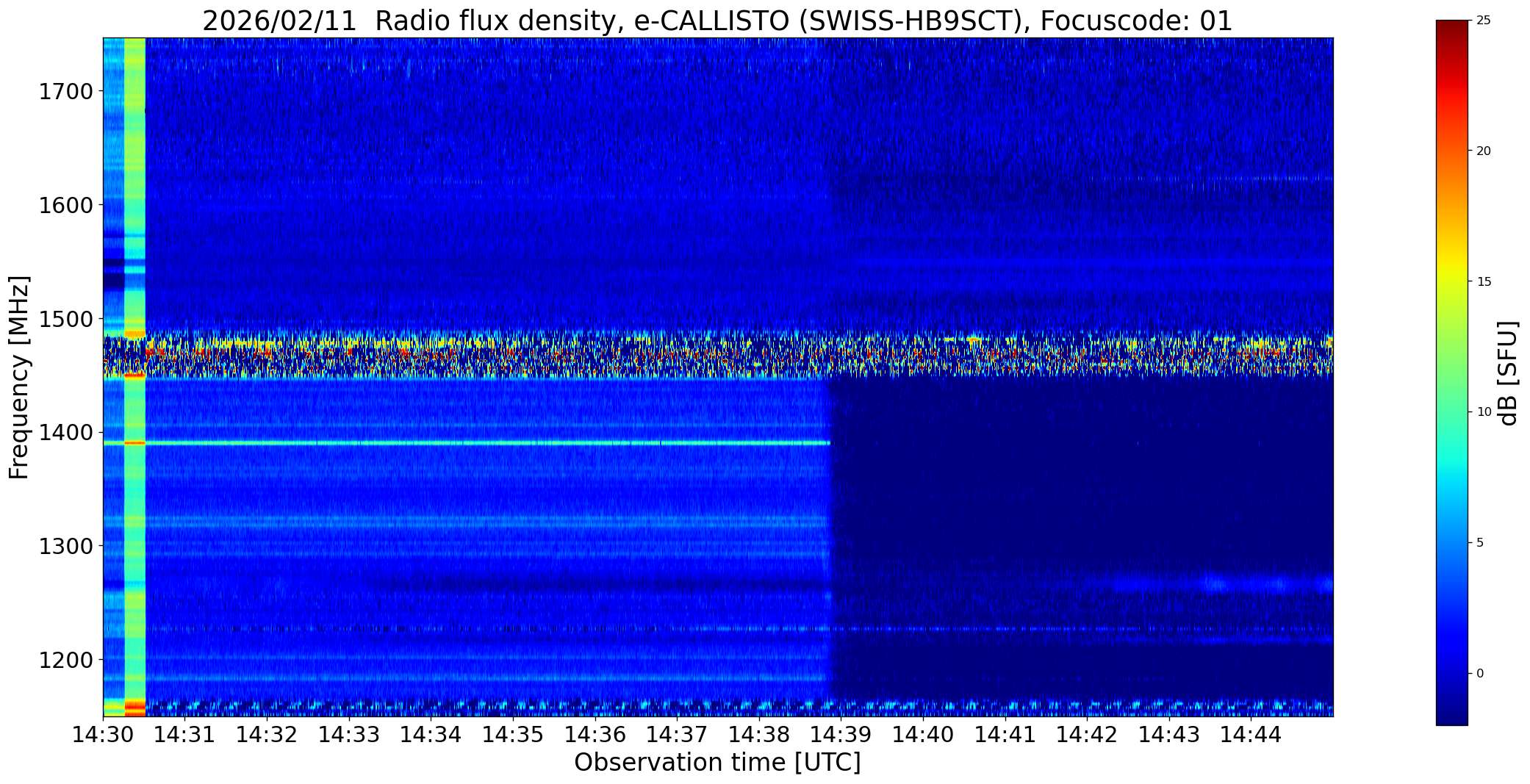The image size is (1530, 784).
Task: Click the 14:30 time tick label
Action: pyautogui.click(x=103, y=734)
